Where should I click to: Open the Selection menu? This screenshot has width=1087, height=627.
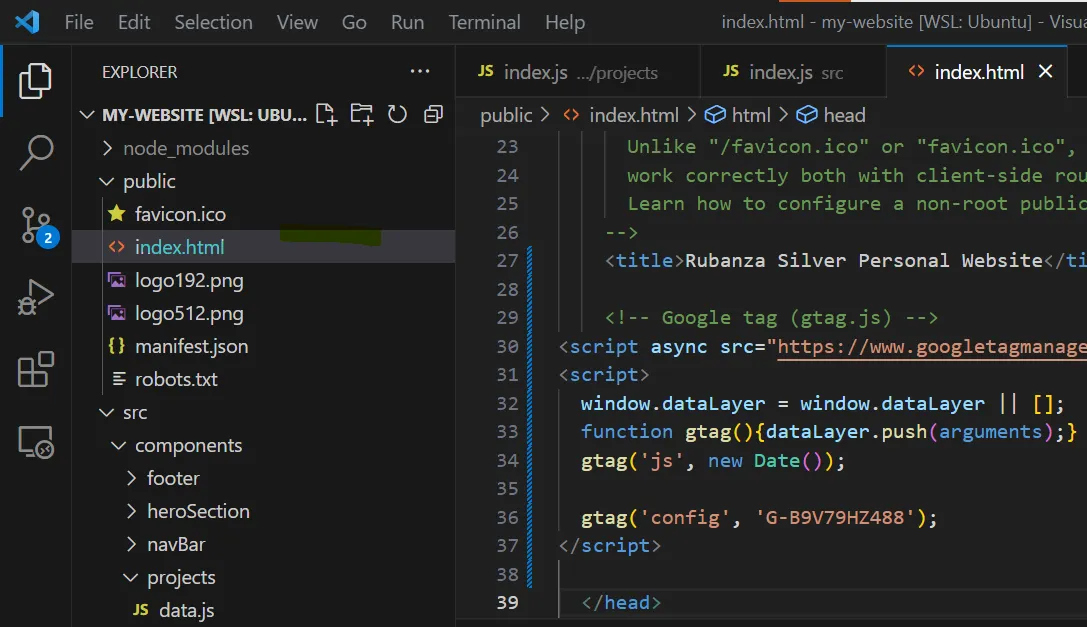214,22
